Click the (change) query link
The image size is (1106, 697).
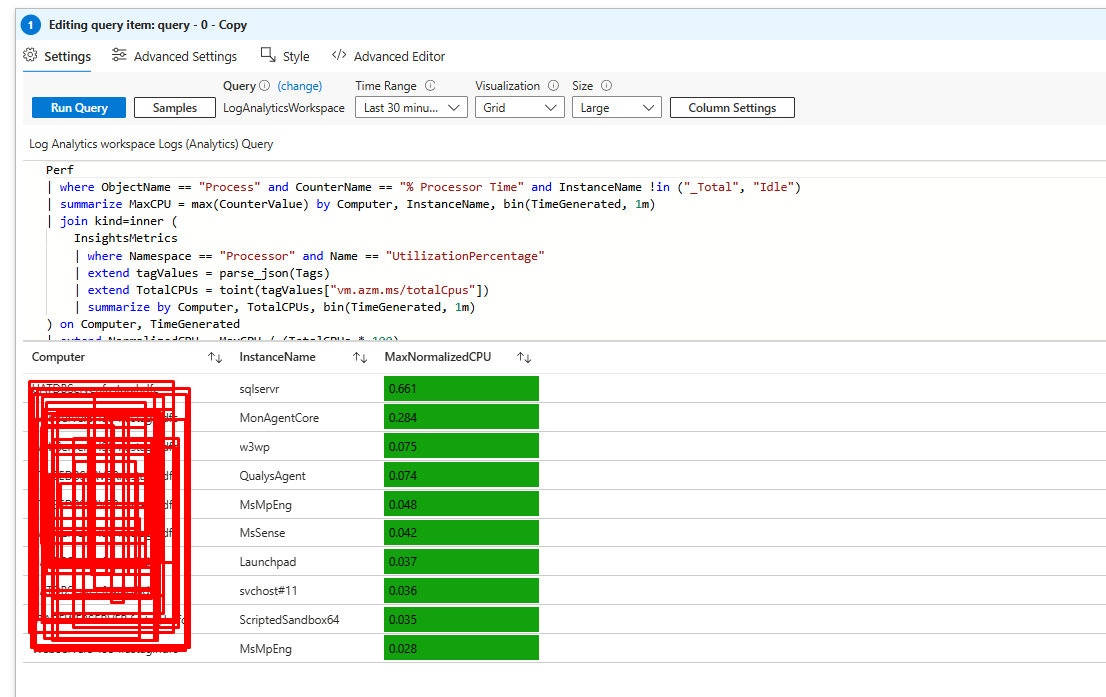pos(300,86)
